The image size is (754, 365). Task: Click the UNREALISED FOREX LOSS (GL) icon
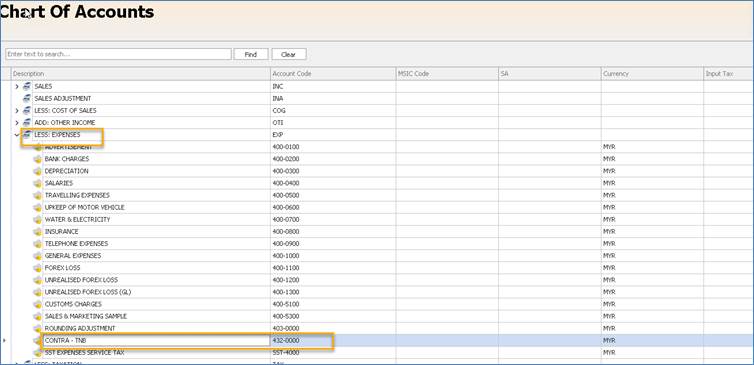pyautogui.click(x=38, y=292)
